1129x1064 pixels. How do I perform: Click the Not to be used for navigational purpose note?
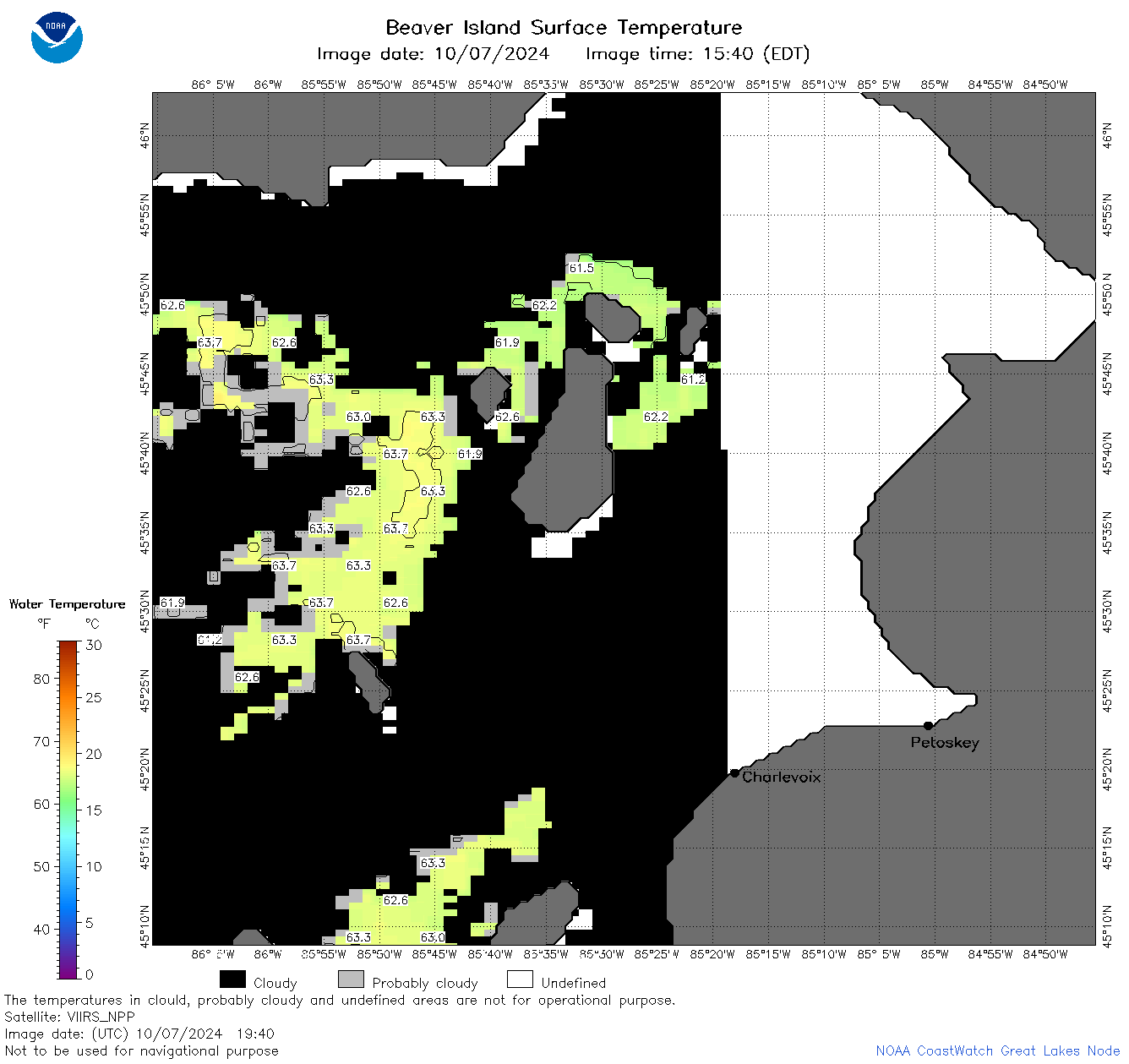click(x=141, y=1051)
